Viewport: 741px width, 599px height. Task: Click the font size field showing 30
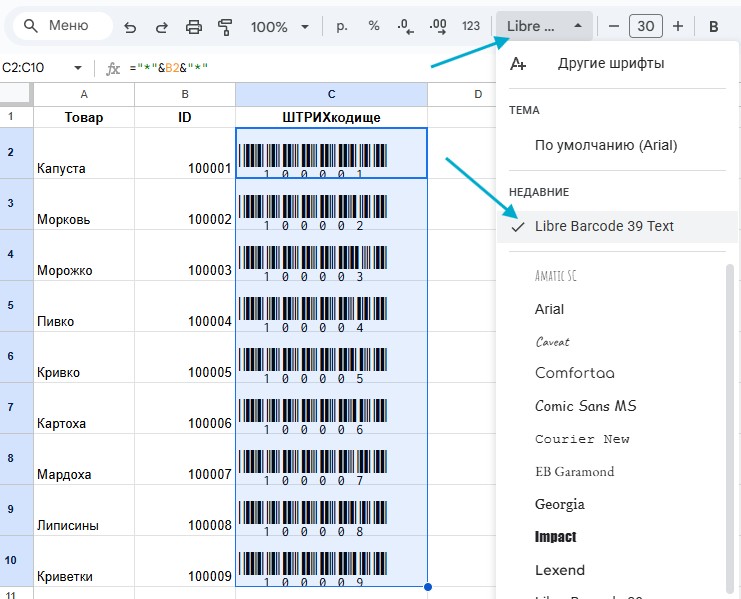pos(646,26)
